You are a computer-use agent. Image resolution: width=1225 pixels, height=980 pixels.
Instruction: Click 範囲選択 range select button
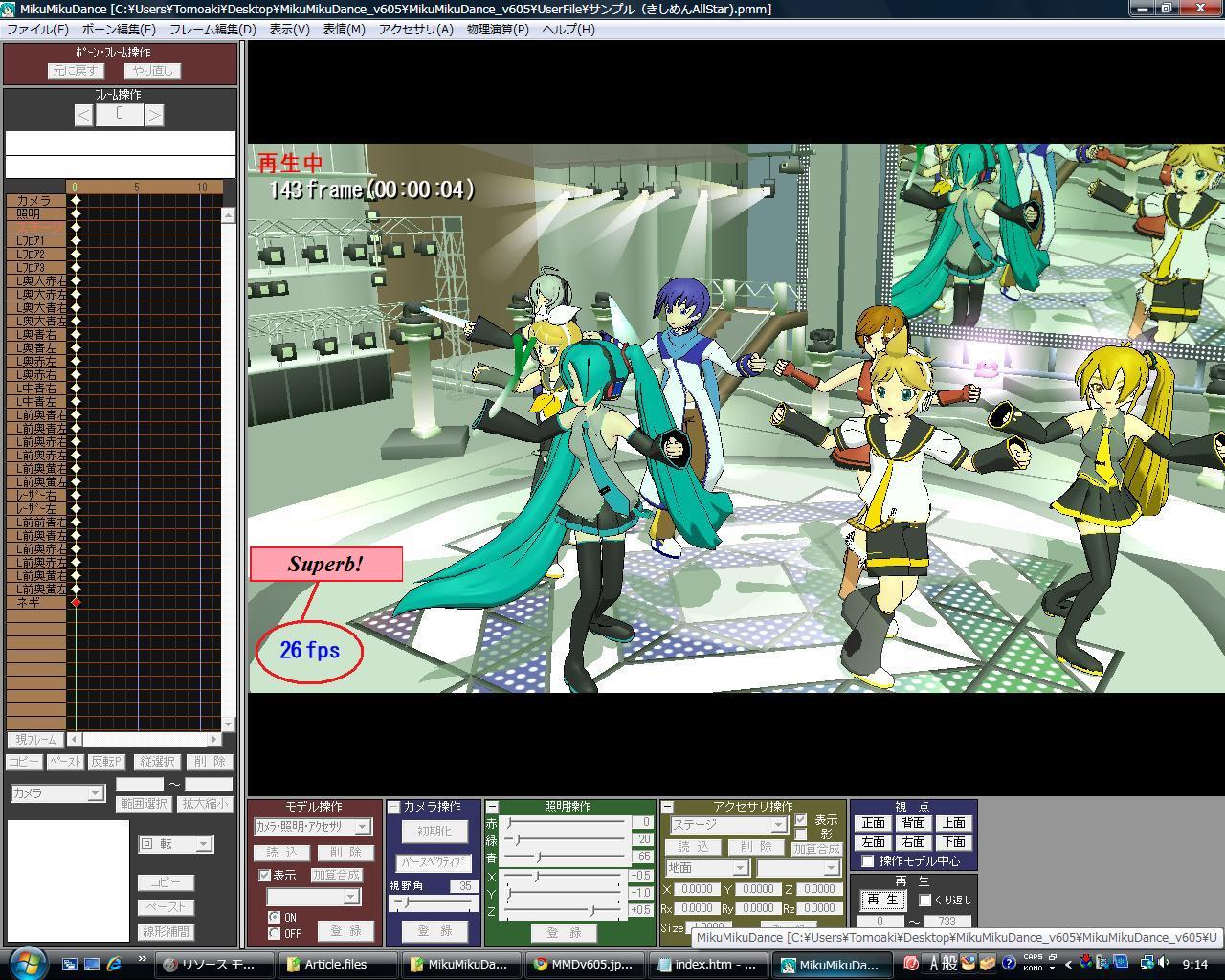pos(143,804)
